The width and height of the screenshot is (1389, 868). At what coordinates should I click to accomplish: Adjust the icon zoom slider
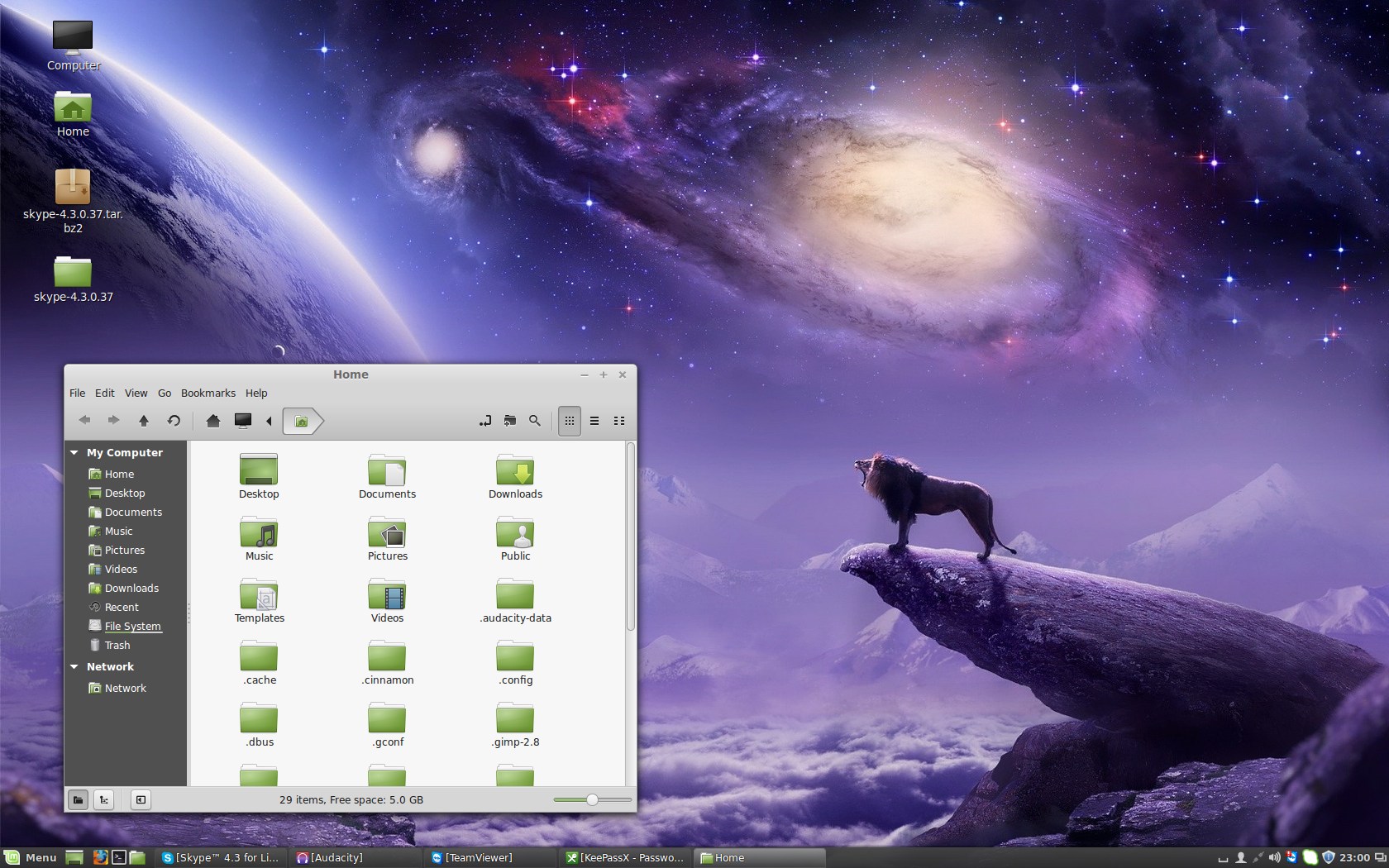coord(592,800)
